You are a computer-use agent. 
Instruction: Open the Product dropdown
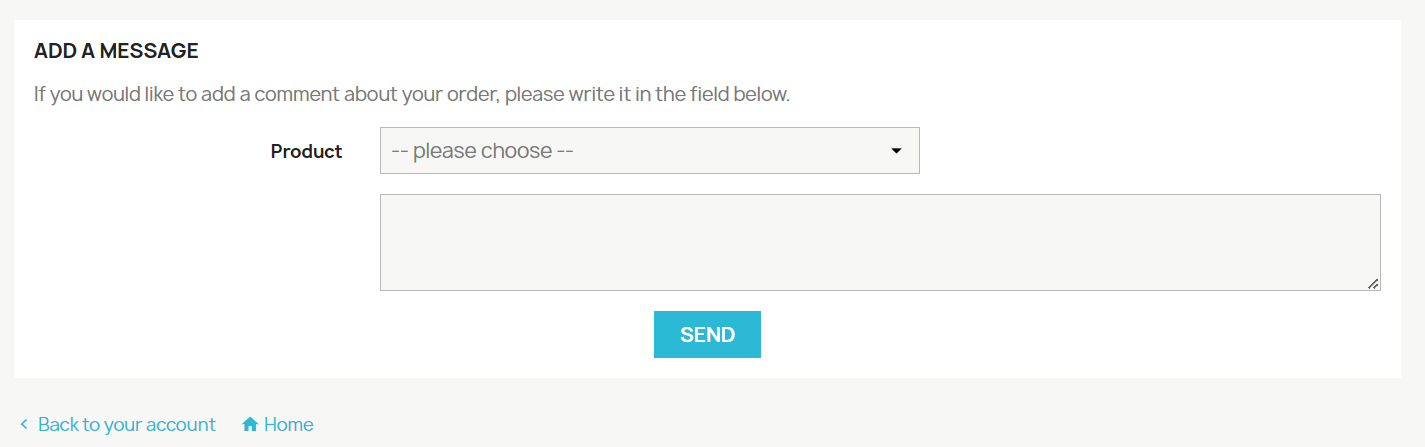(649, 151)
